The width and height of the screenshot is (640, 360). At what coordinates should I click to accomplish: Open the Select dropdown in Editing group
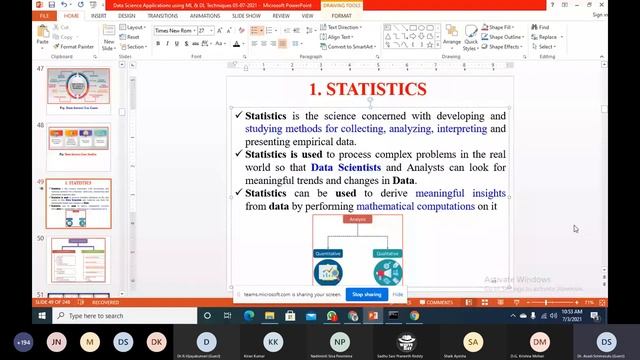pos(544,47)
